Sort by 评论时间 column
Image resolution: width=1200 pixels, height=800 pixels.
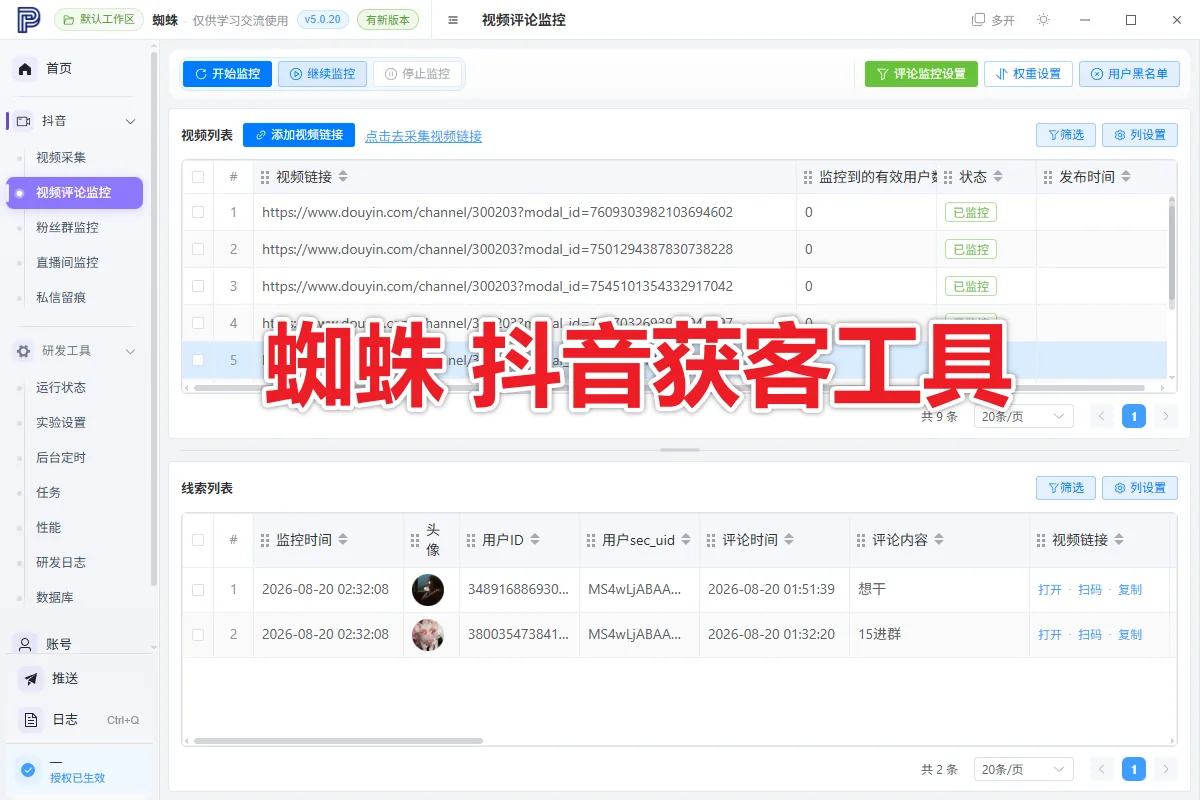(x=789, y=540)
